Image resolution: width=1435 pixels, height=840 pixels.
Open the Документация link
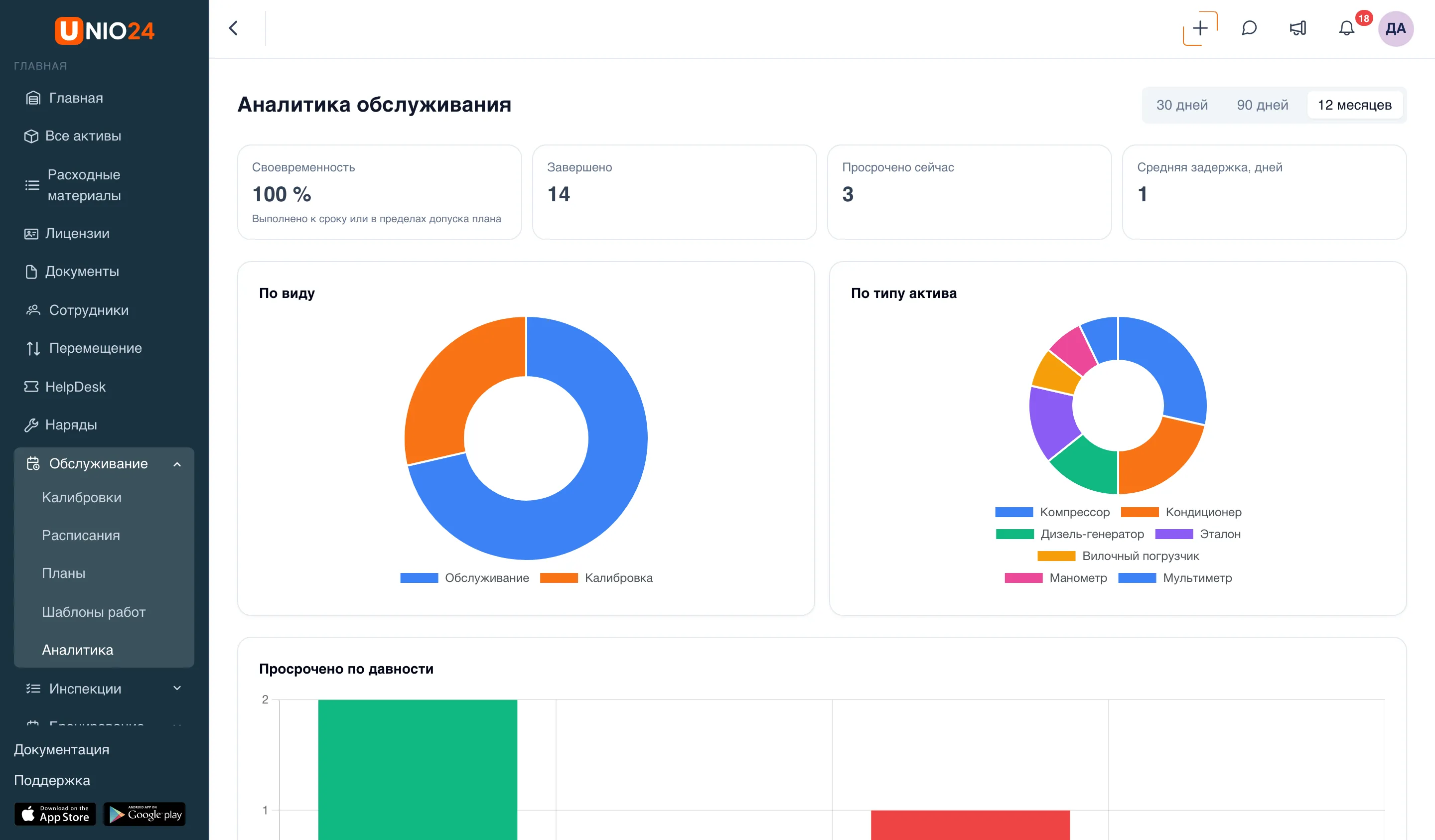61,749
